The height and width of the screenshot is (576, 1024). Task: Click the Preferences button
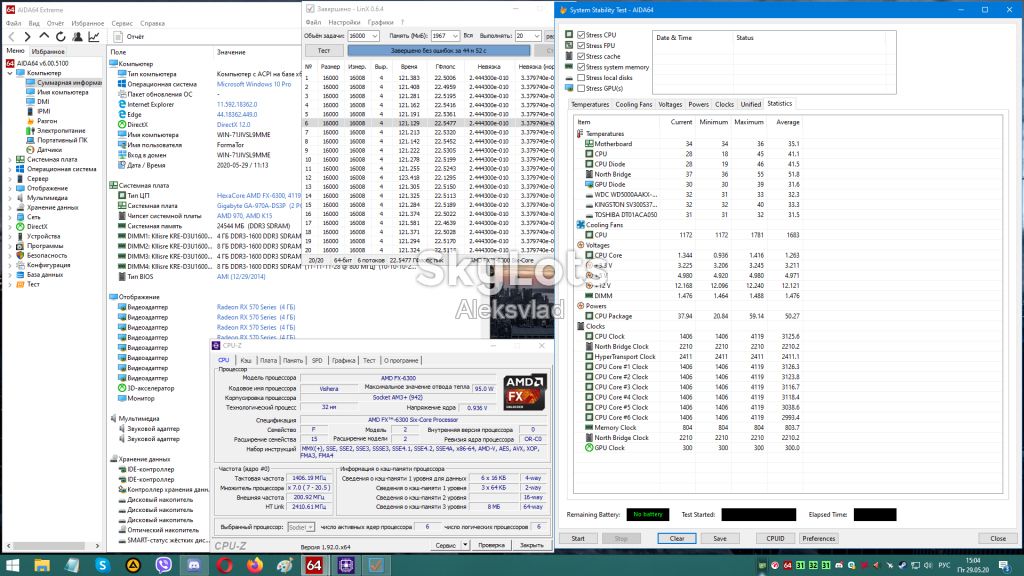pyautogui.click(x=818, y=539)
